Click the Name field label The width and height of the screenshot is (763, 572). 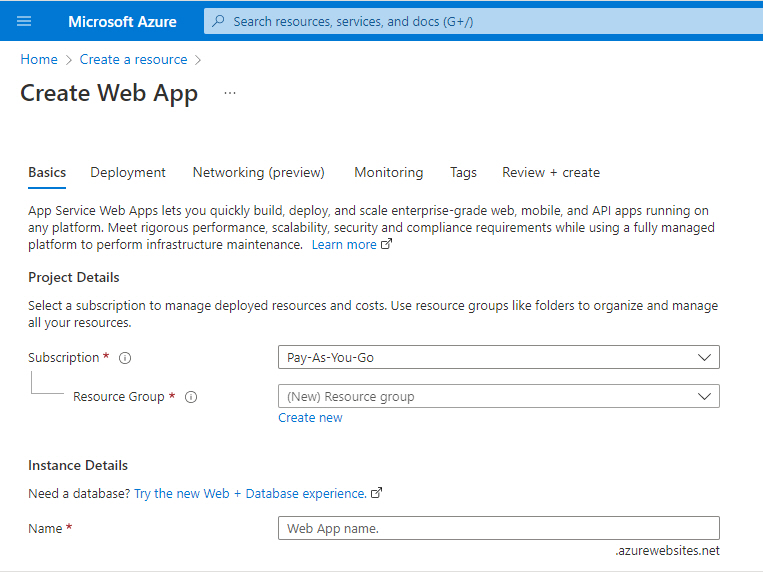click(x=45, y=529)
